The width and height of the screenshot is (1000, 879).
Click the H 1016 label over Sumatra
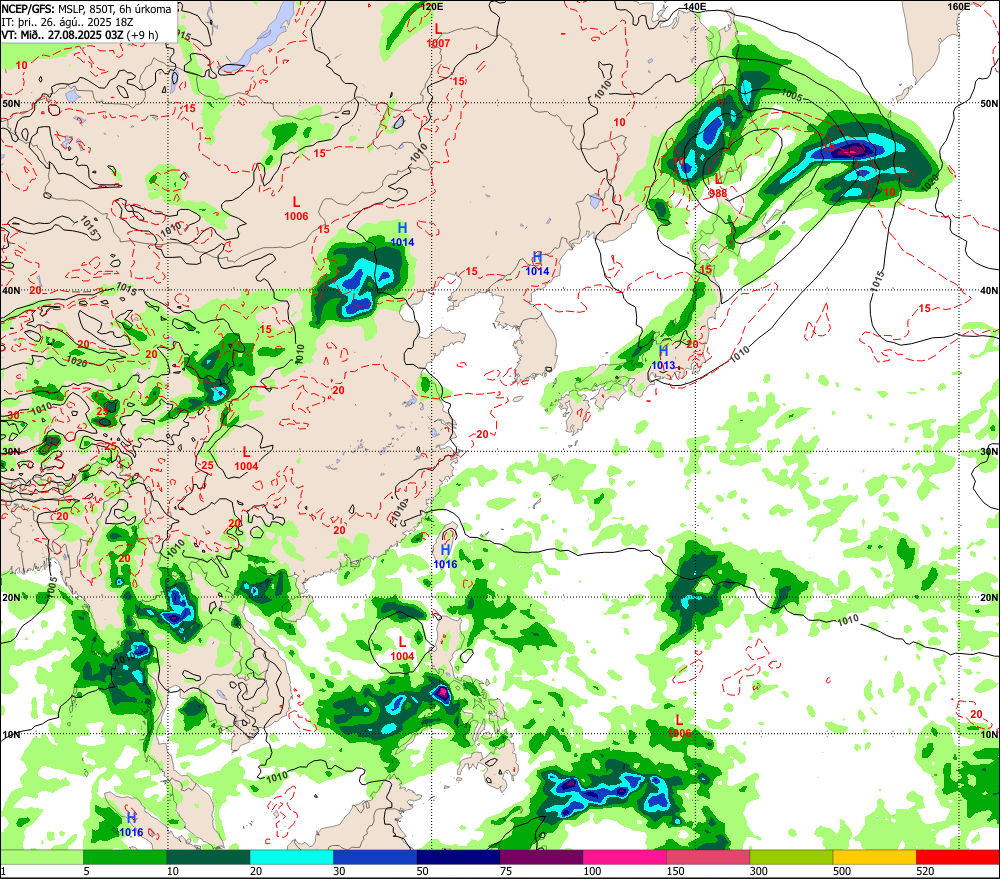131,825
